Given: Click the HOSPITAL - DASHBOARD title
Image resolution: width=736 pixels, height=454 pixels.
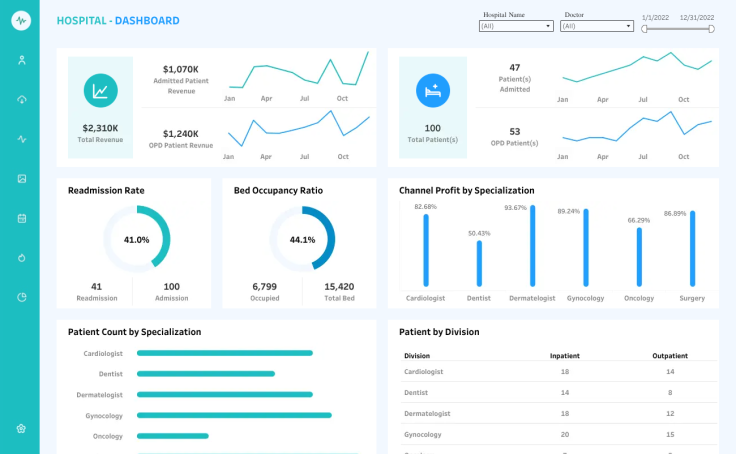Looking at the screenshot, I should [118, 21].
